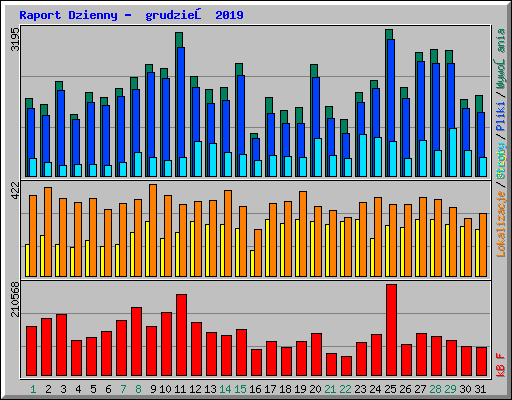The image size is (512, 400).
Task: Click the green "Wywołania" legend label
Action: coord(501,59)
